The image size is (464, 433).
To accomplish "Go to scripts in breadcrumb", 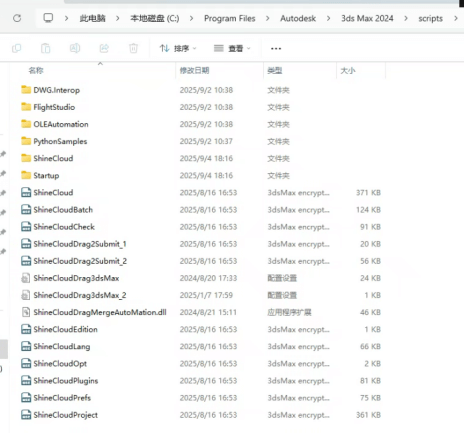I will [x=430, y=18].
